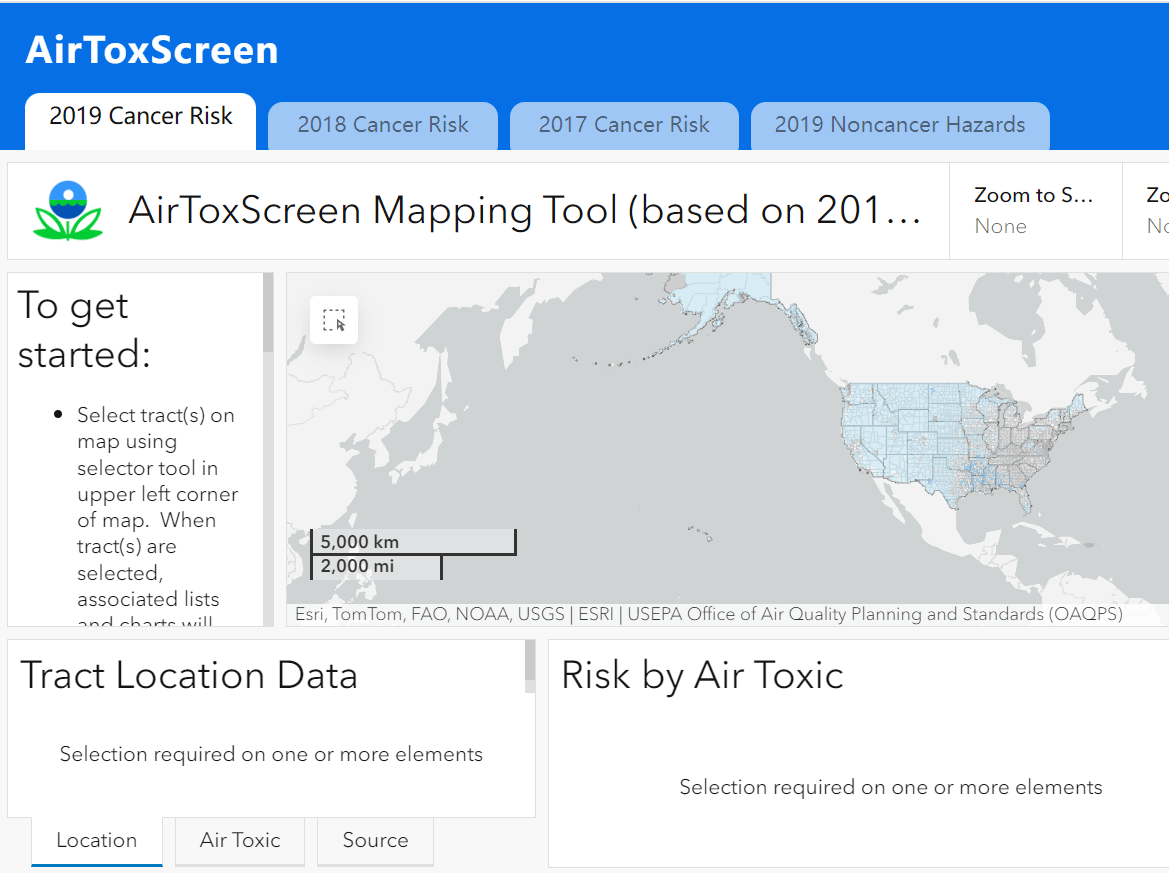Viewport: 1169px width, 873px height.
Task: Open the 2017 Cancer Risk tab
Action: [x=624, y=125]
